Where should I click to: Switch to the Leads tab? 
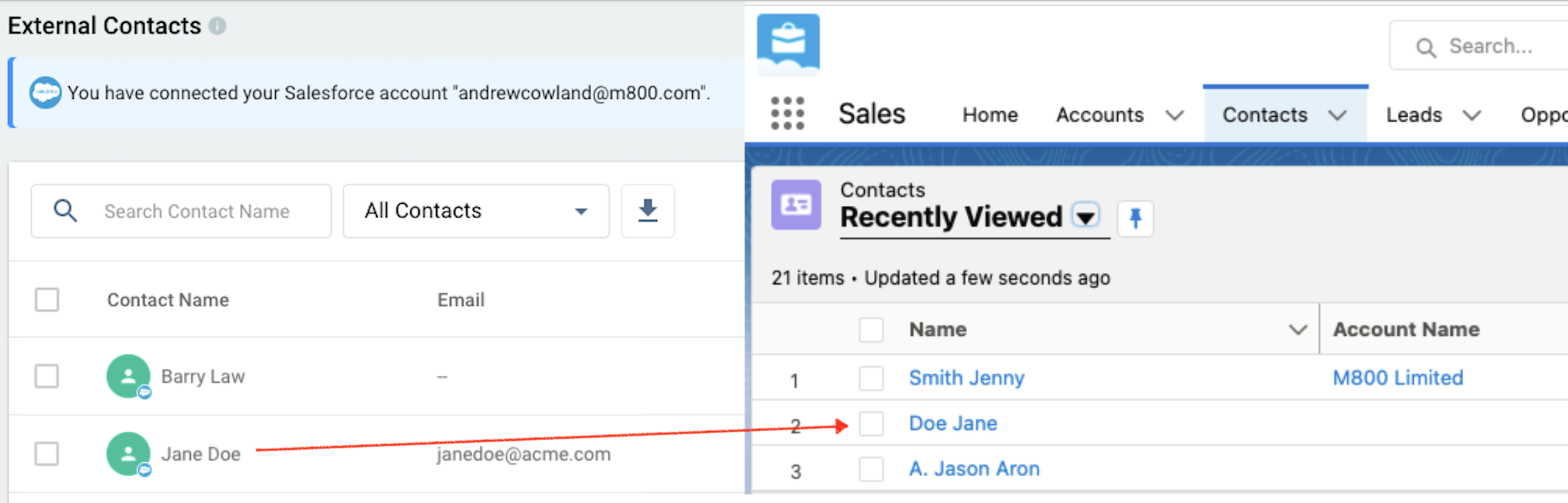pos(1414,115)
